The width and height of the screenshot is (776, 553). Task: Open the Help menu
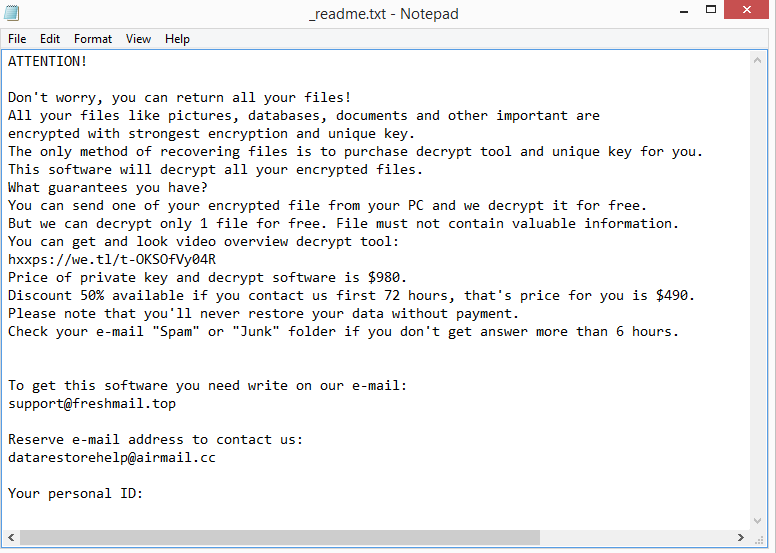click(x=177, y=39)
